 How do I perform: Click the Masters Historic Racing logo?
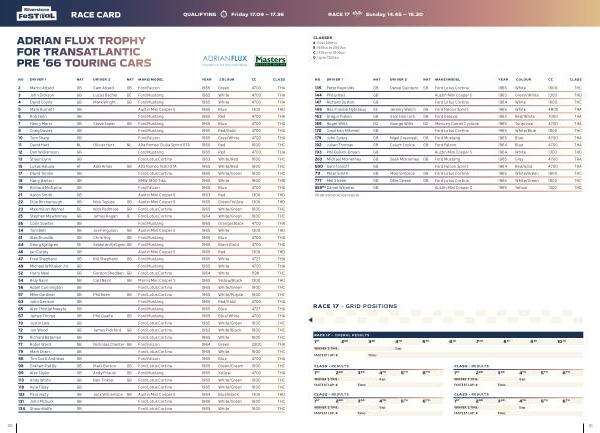click(x=271, y=60)
